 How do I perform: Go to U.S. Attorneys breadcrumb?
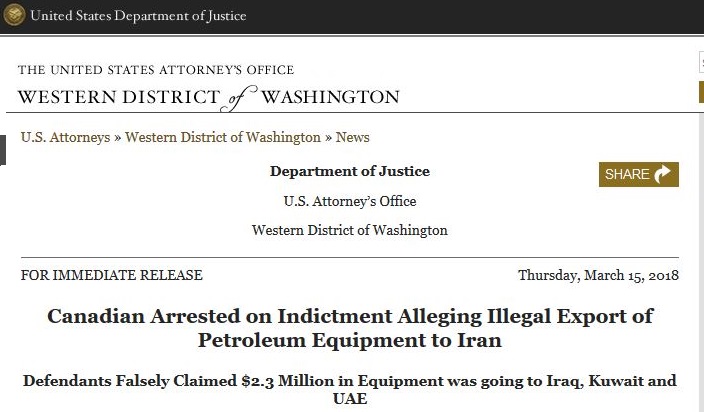[x=66, y=137]
